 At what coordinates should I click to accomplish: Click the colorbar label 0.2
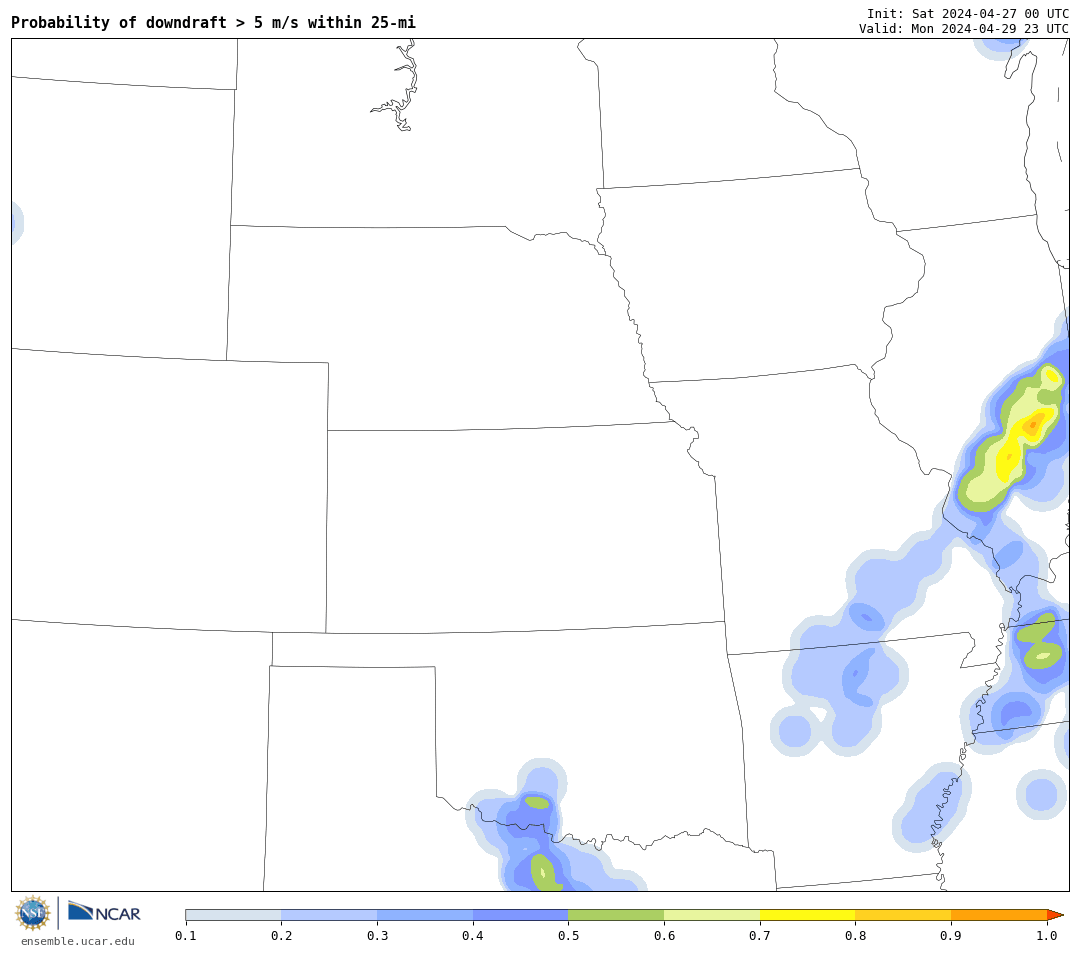point(281,935)
